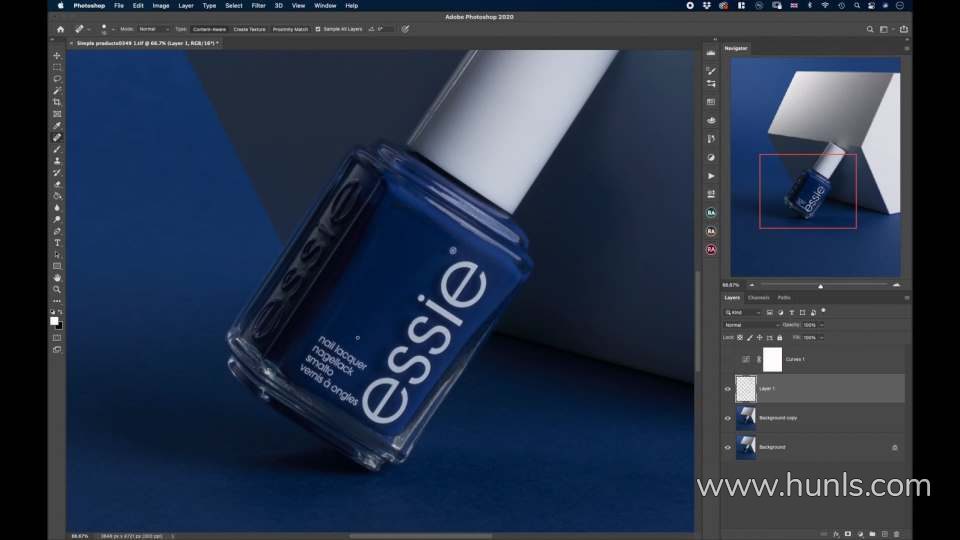
Task: Select the Brush tool
Action: 57,149
